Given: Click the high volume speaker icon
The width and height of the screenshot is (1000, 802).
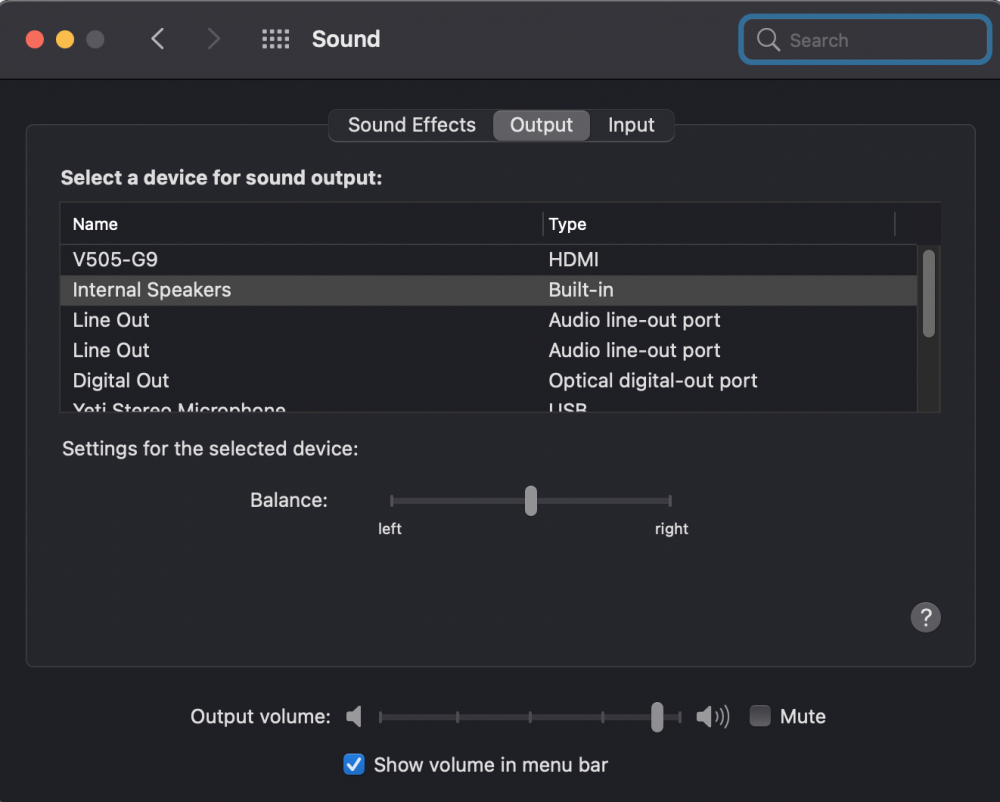Looking at the screenshot, I should (712, 716).
